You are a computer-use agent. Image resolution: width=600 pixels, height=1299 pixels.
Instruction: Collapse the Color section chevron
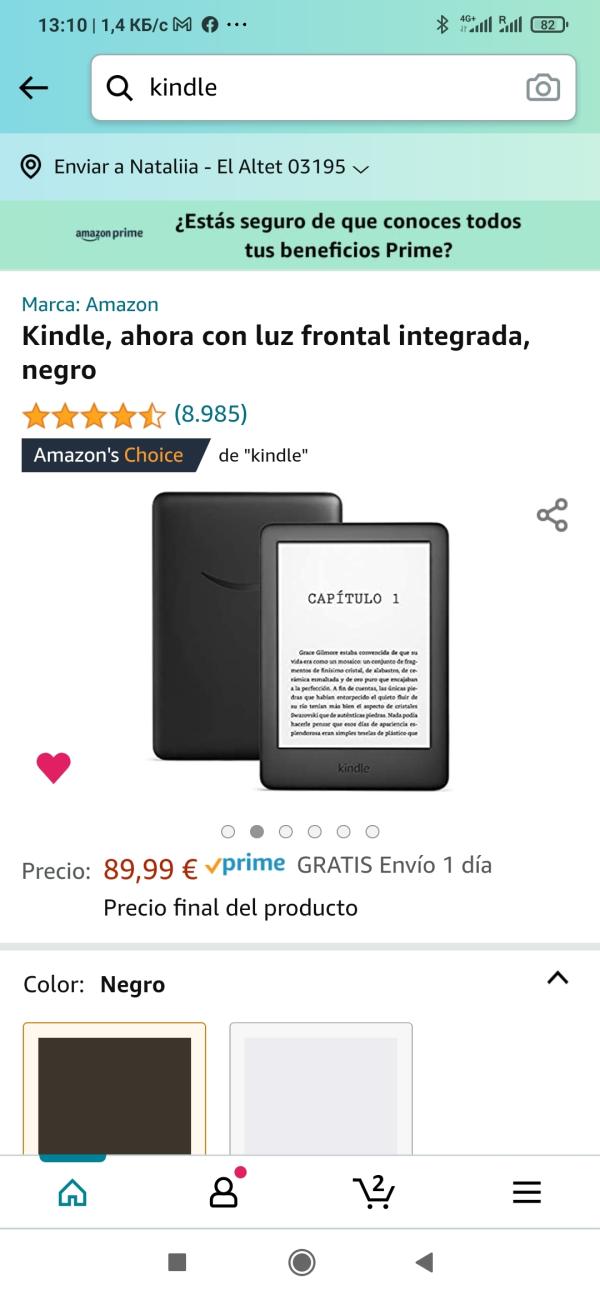[558, 979]
